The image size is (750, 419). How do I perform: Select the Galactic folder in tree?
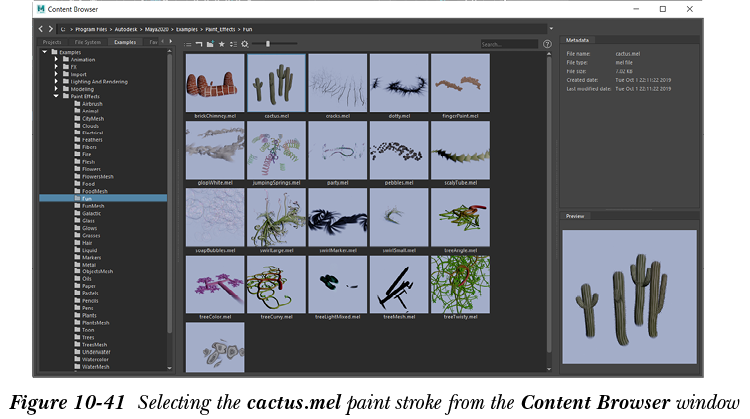(x=92, y=212)
